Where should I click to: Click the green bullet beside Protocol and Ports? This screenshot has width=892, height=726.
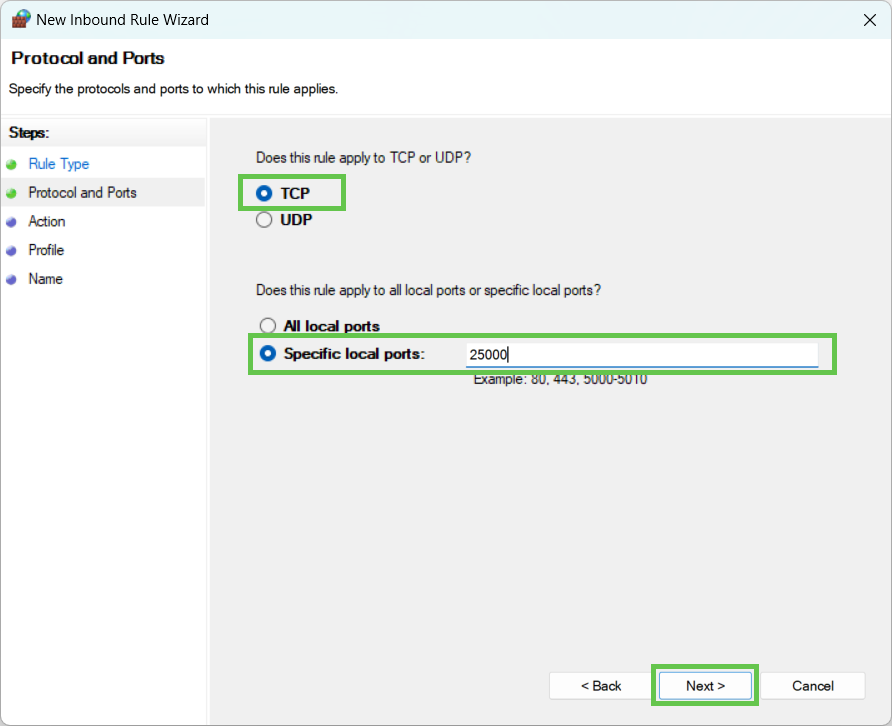pyautogui.click(x=11, y=193)
